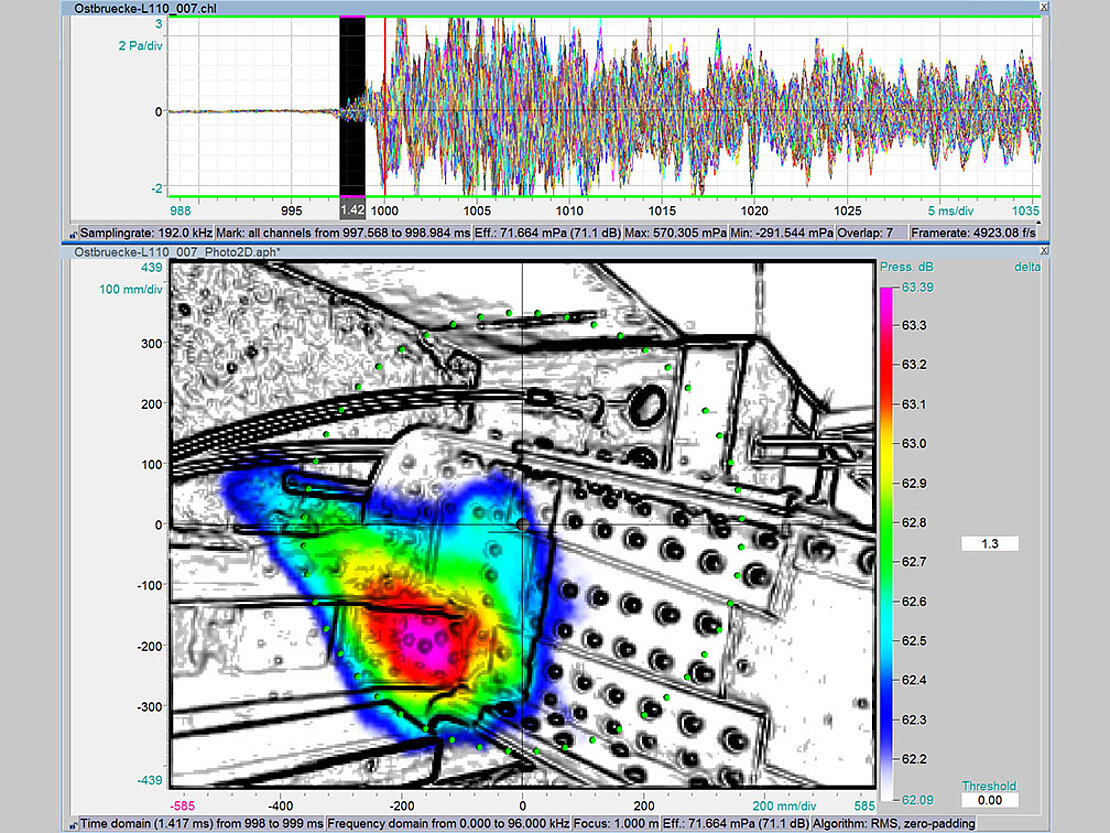Click the Focus: 1.000 m status entry
This screenshot has height=833, width=1110.
pos(616,824)
